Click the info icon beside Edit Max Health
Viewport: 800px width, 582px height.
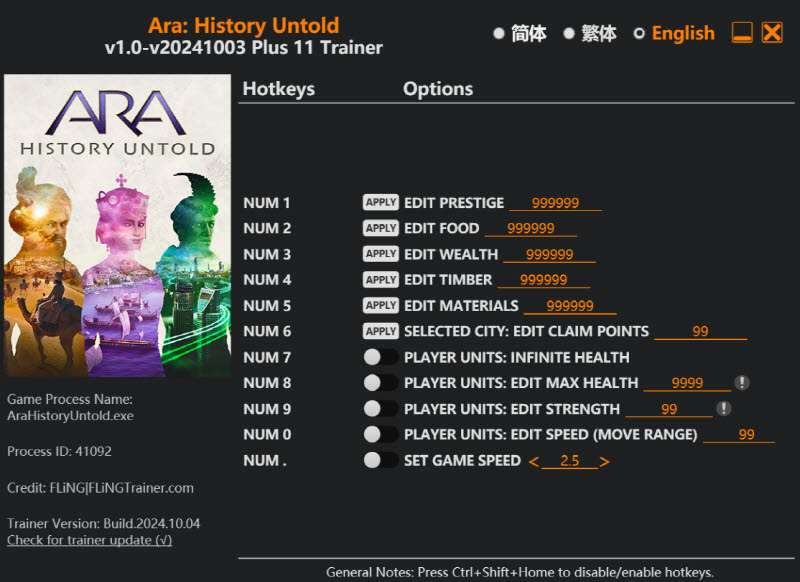pyautogui.click(x=742, y=383)
